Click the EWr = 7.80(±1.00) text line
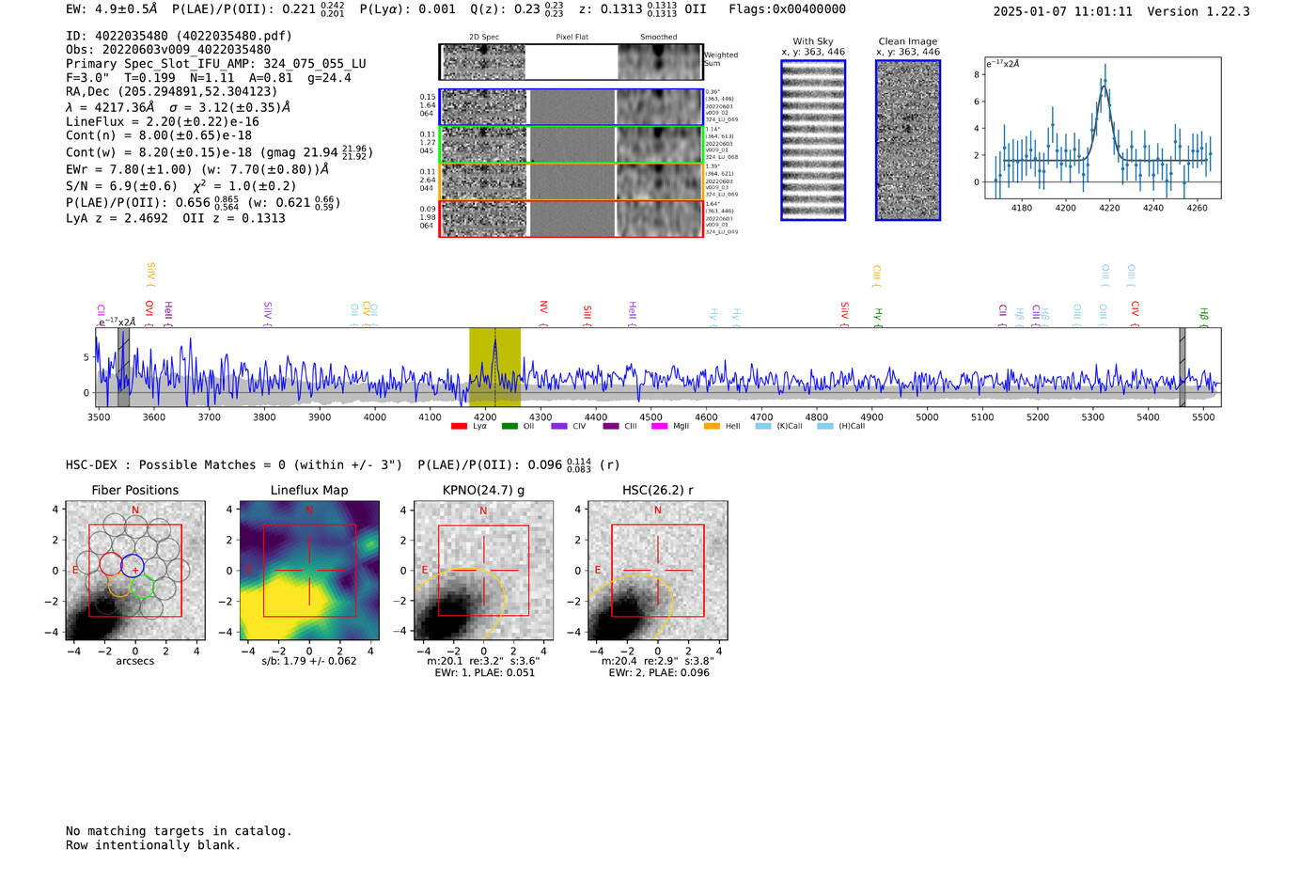 click(197, 169)
